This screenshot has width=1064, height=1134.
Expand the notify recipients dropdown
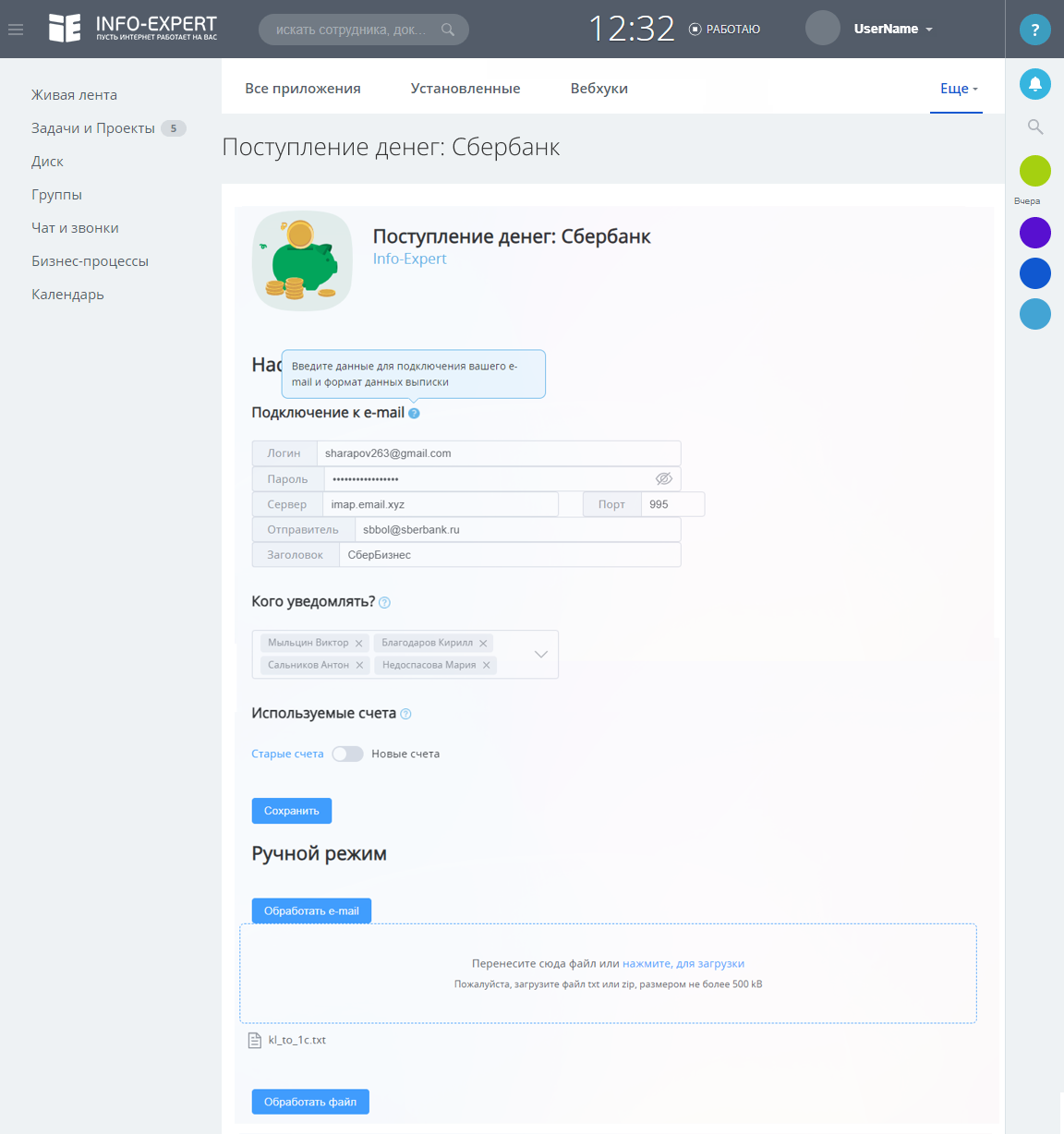(x=541, y=654)
